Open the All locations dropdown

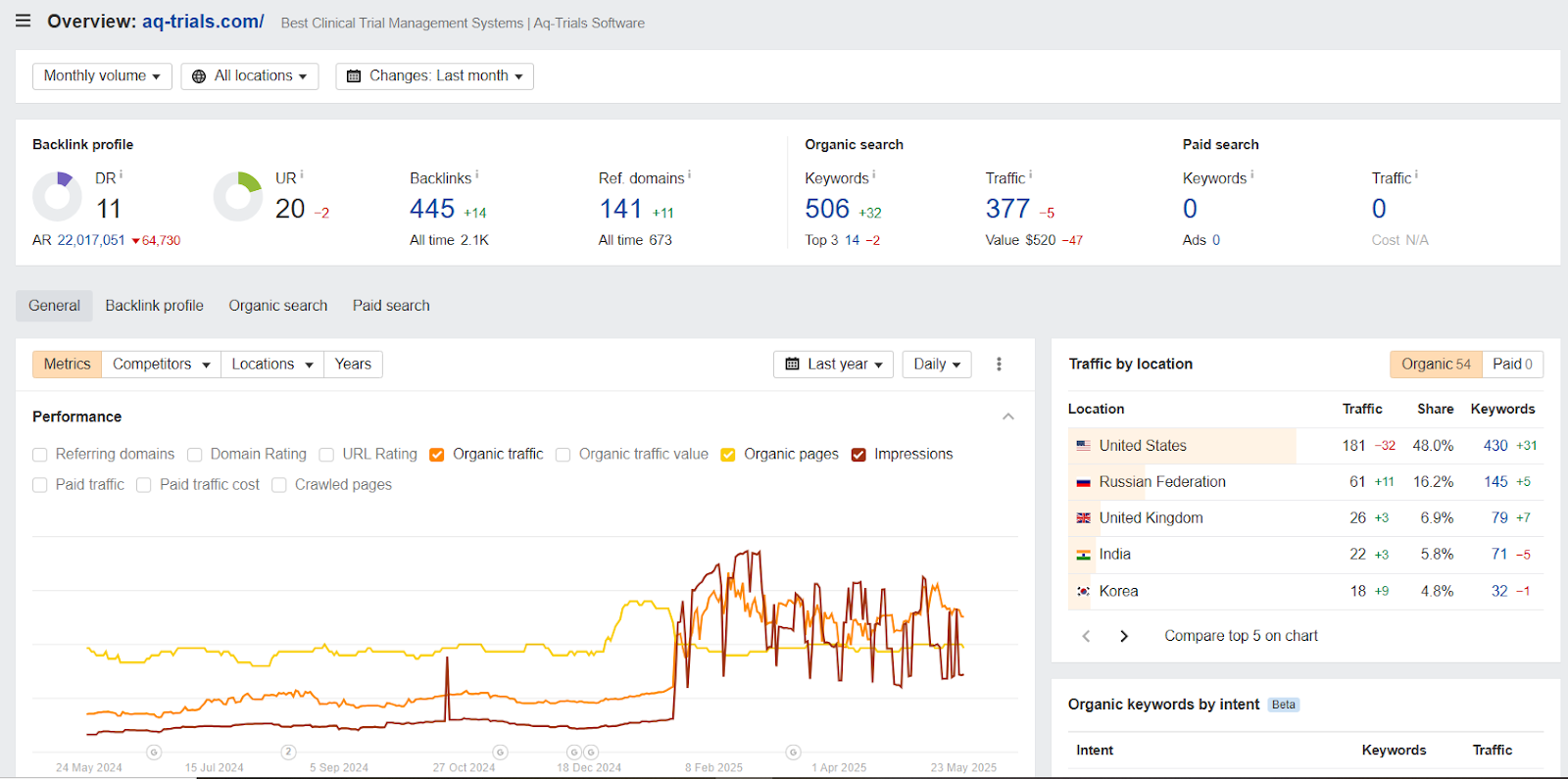point(250,76)
